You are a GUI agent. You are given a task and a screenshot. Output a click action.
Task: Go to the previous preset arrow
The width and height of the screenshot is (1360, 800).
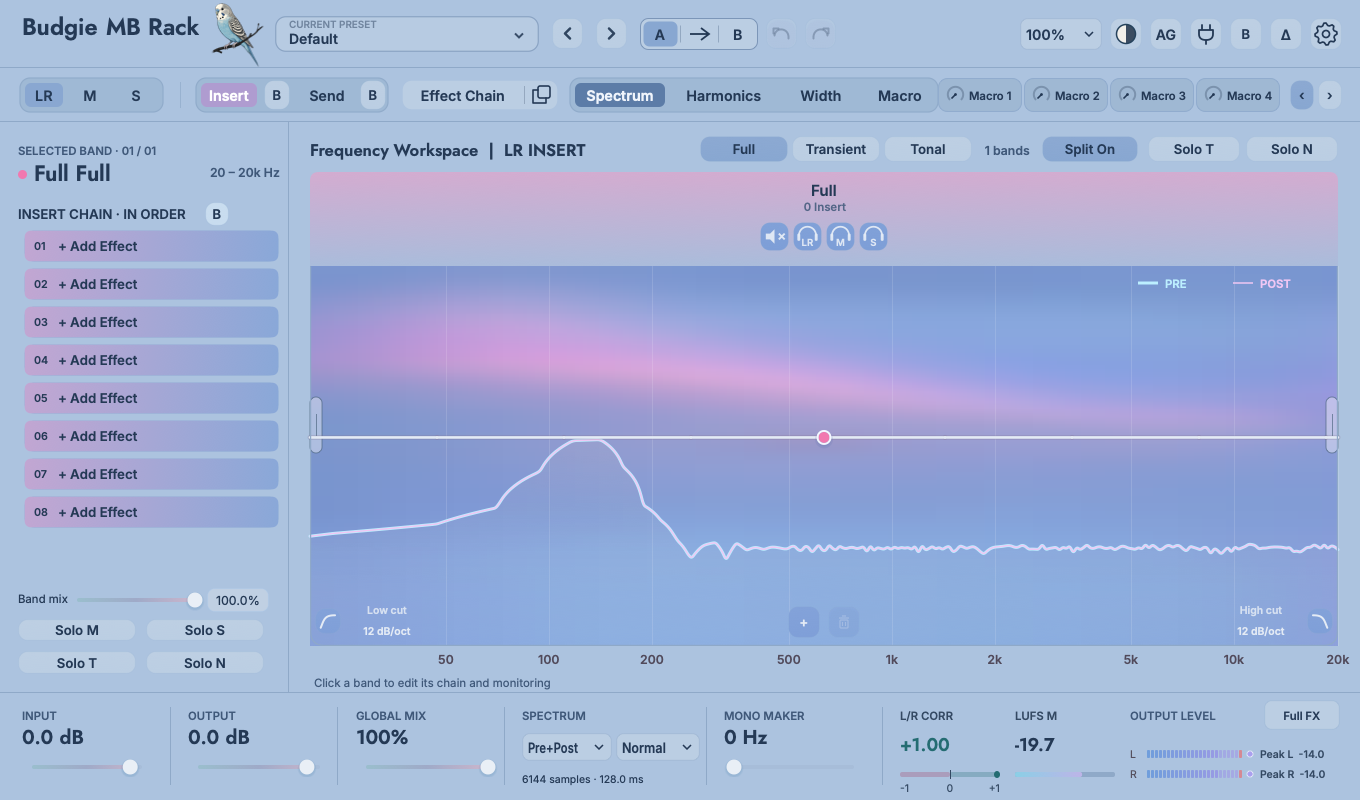(567, 34)
